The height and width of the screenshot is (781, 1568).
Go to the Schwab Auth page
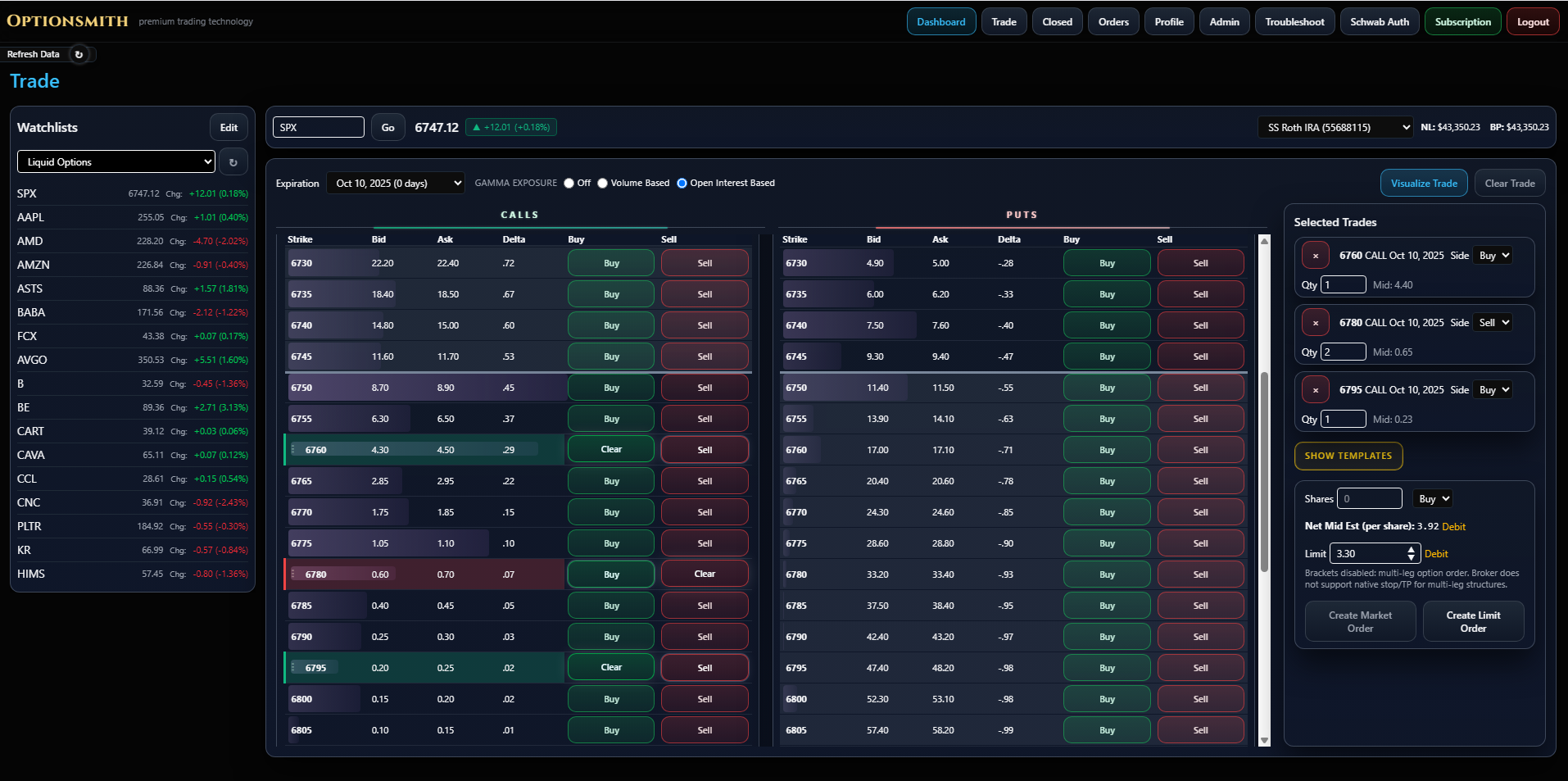(x=1380, y=22)
